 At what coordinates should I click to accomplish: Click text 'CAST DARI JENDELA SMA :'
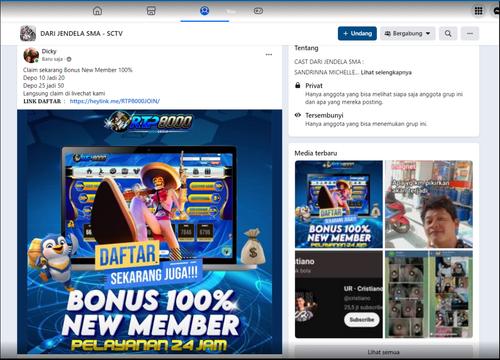point(329,62)
